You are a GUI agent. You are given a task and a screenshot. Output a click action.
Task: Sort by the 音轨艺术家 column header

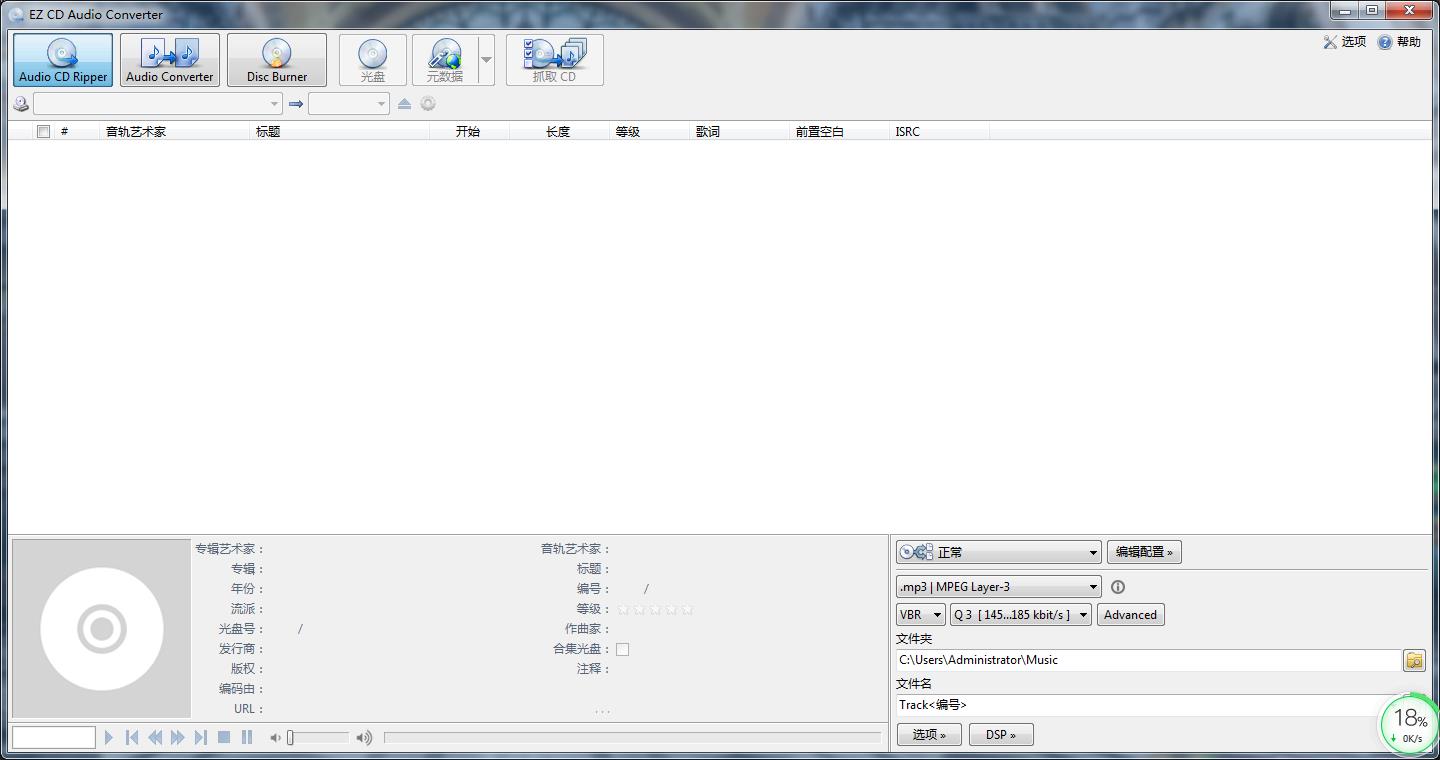175,131
